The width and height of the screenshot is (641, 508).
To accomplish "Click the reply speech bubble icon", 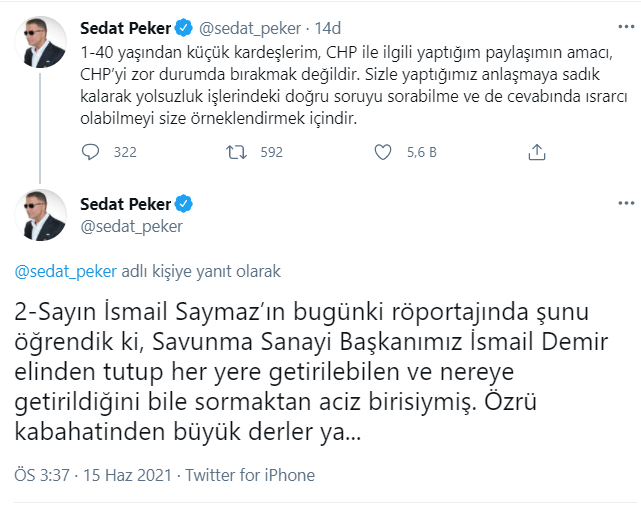I will click(x=90, y=152).
